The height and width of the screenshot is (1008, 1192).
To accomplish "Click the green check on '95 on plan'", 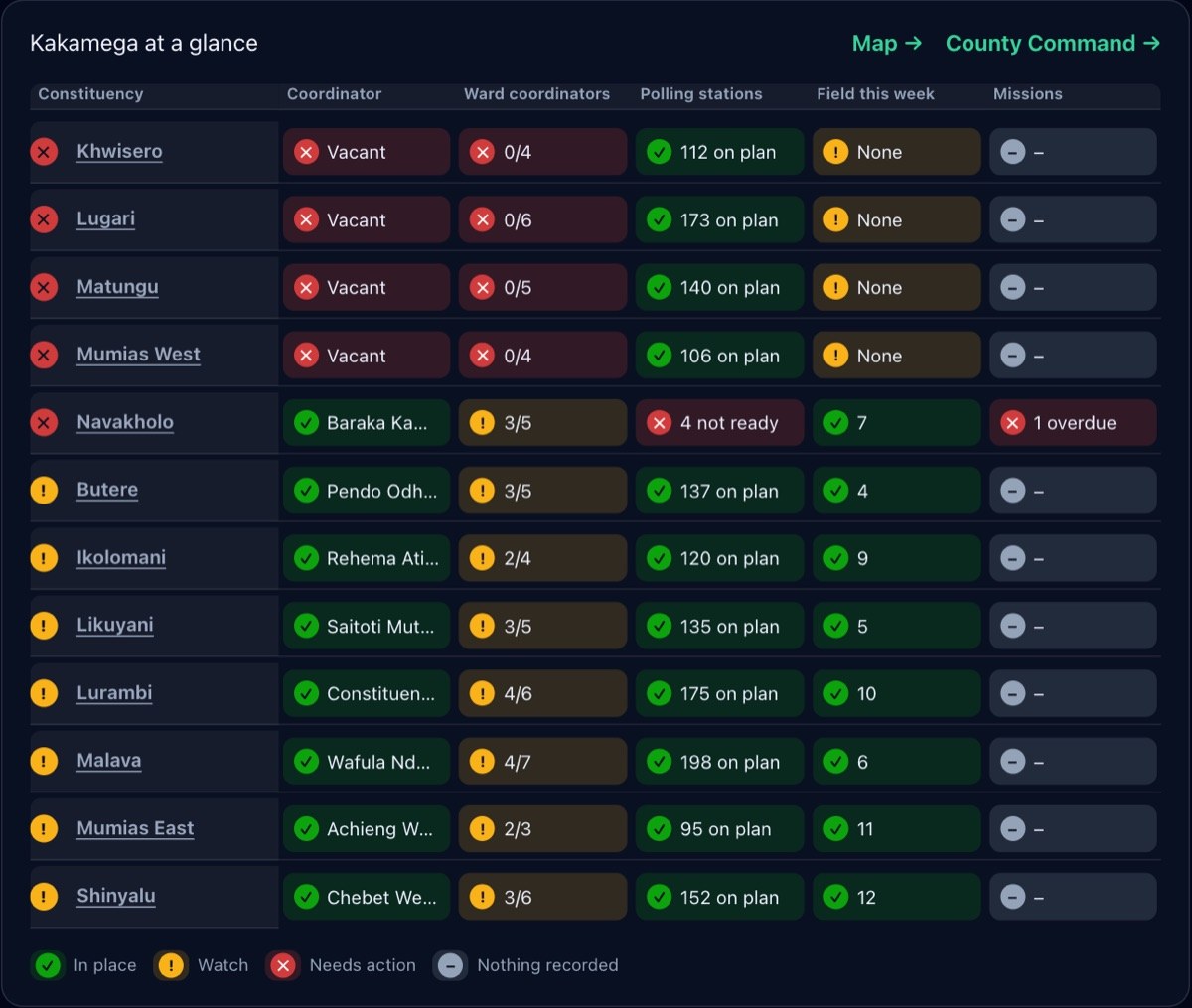I will [x=659, y=829].
